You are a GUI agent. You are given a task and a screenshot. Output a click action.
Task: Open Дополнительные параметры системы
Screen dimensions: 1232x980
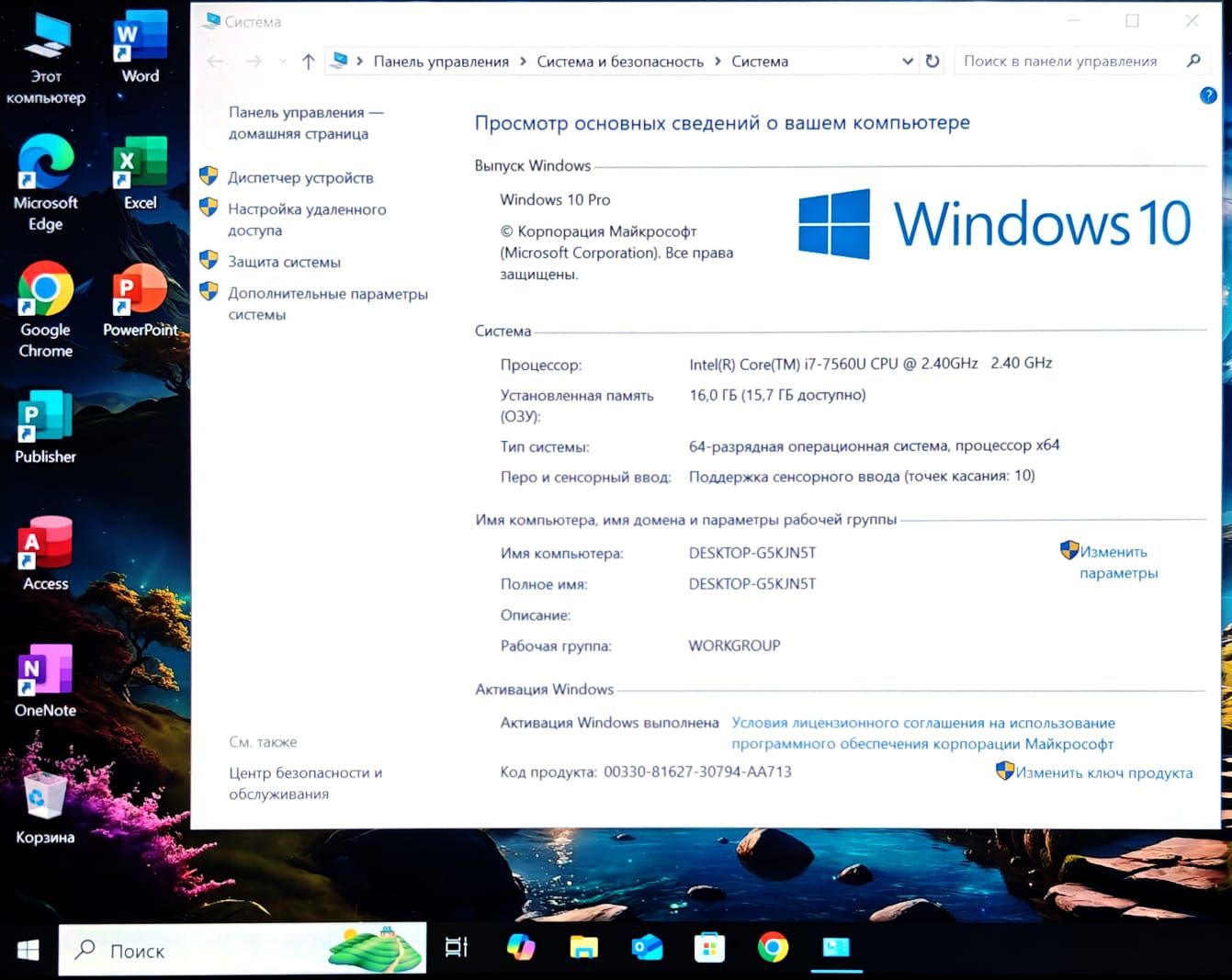[x=328, y=304]
